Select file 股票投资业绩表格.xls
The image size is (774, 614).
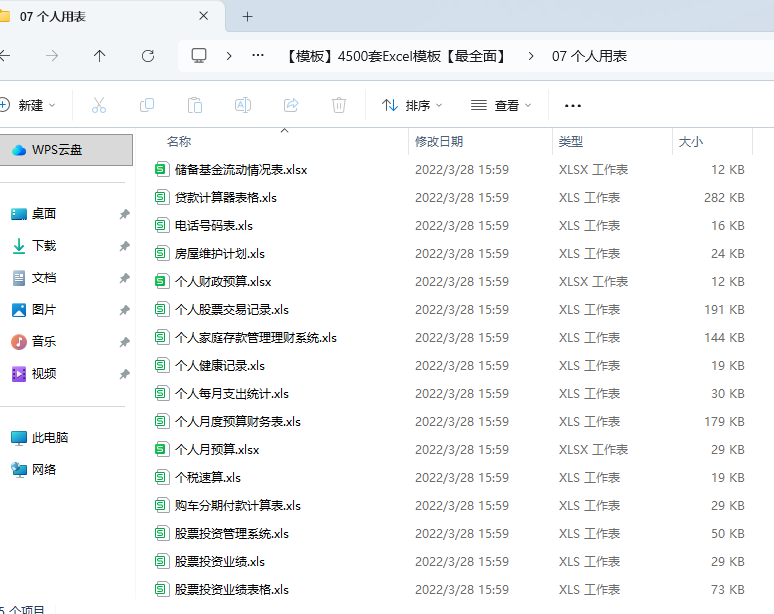tap(232, 590)
